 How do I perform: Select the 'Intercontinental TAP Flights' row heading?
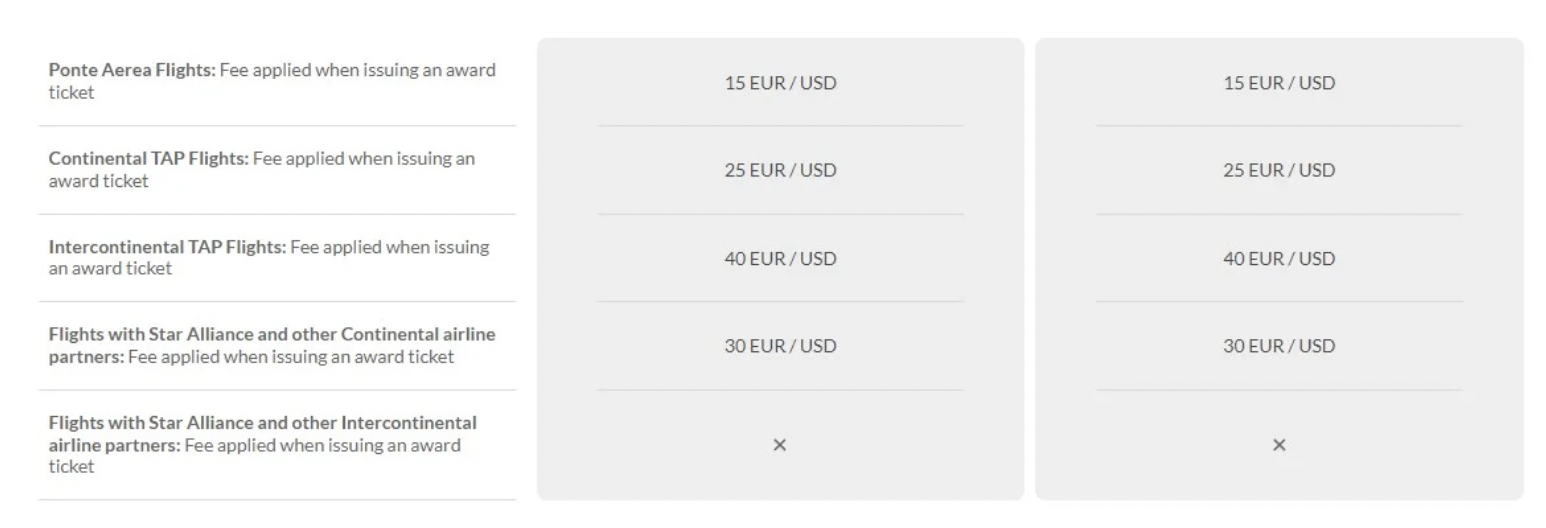167,247
